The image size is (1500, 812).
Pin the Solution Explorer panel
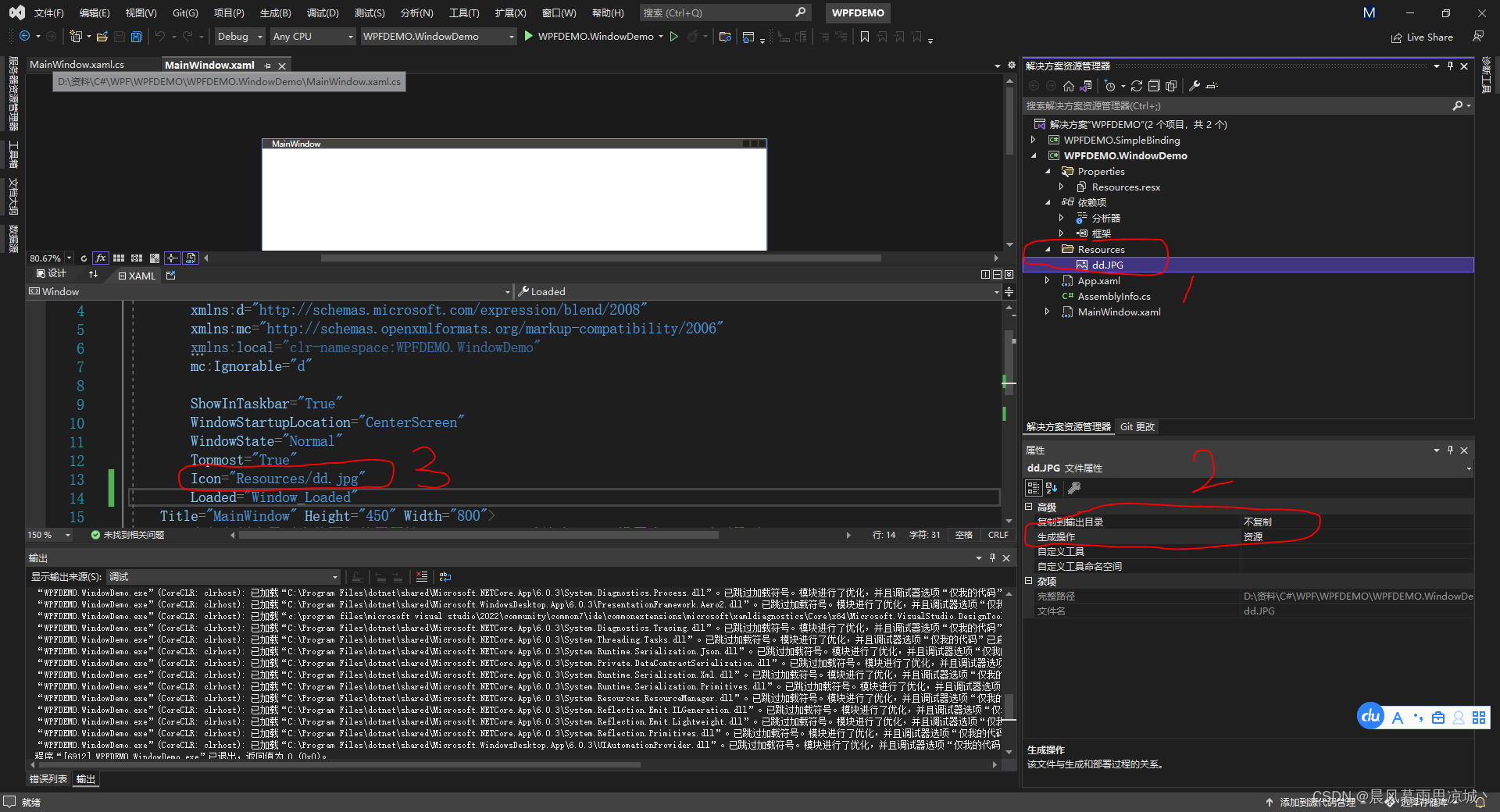[x=1451, y=66]
